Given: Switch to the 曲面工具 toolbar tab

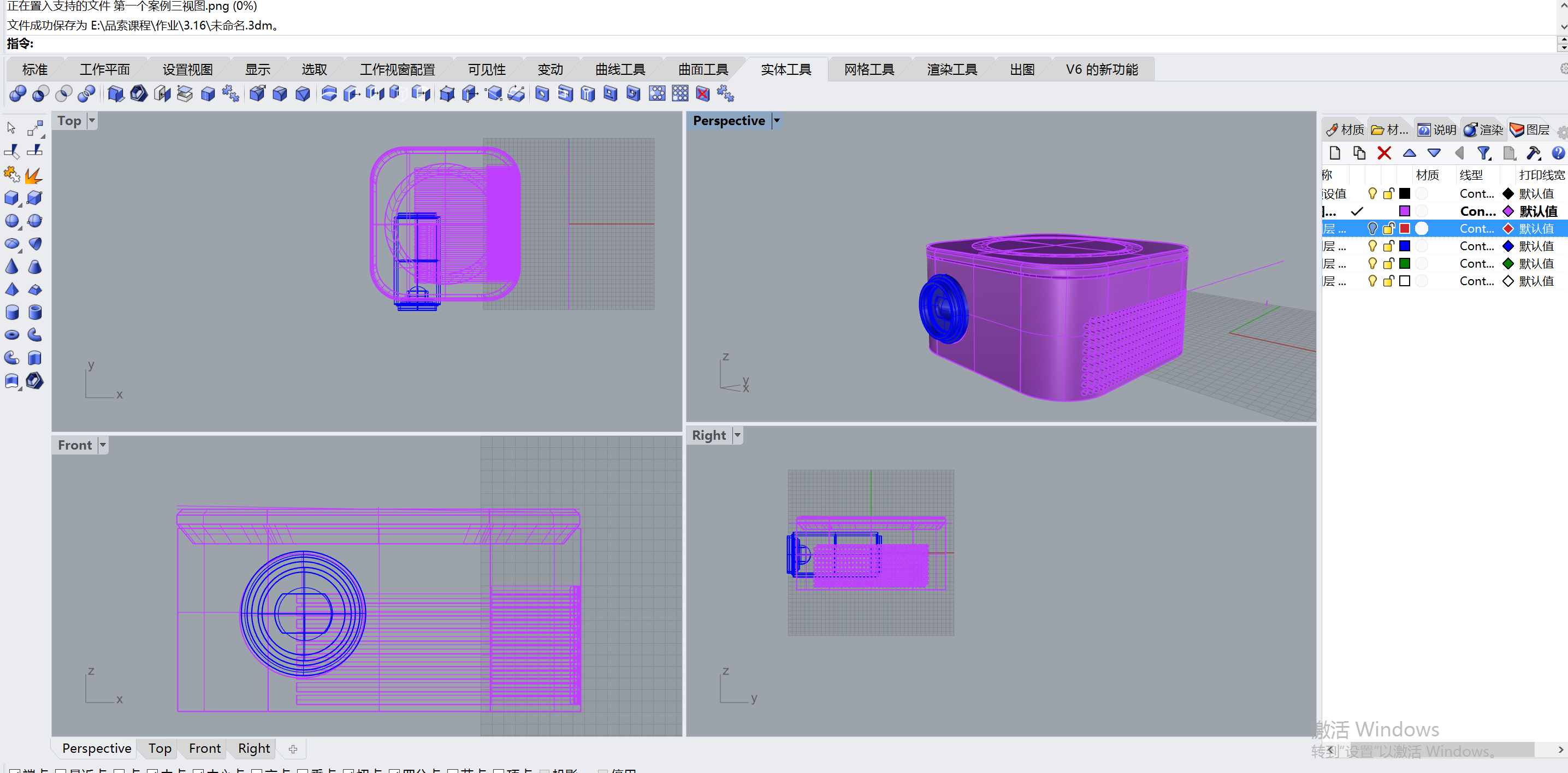Looking at the screenshot, I should click(x=702, y=69).
